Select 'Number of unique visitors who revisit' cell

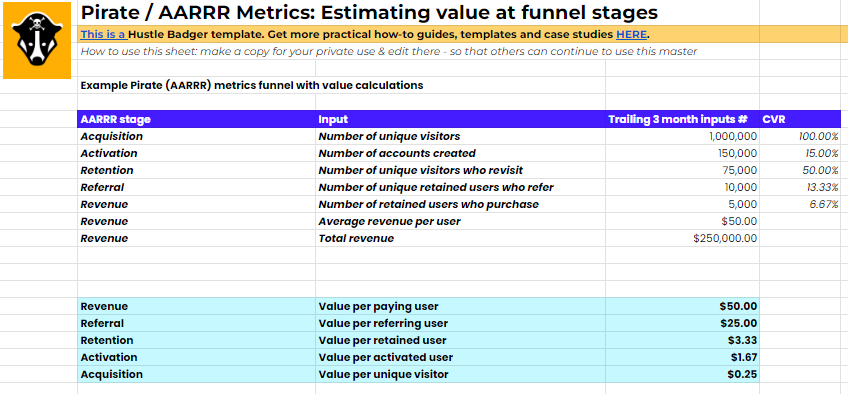coord(461,170)
